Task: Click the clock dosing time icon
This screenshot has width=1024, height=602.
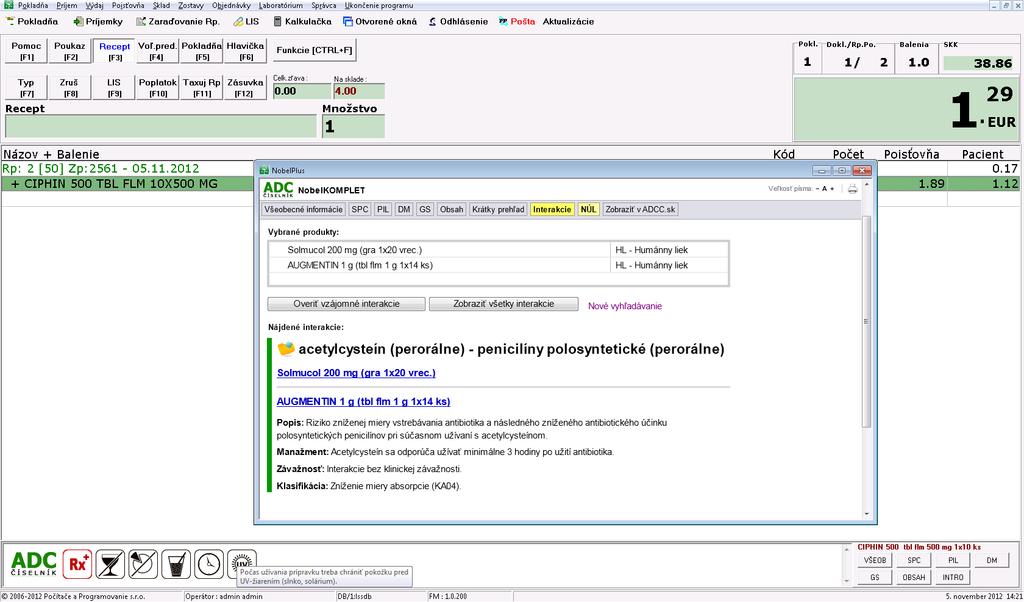Action: (209, 563)
